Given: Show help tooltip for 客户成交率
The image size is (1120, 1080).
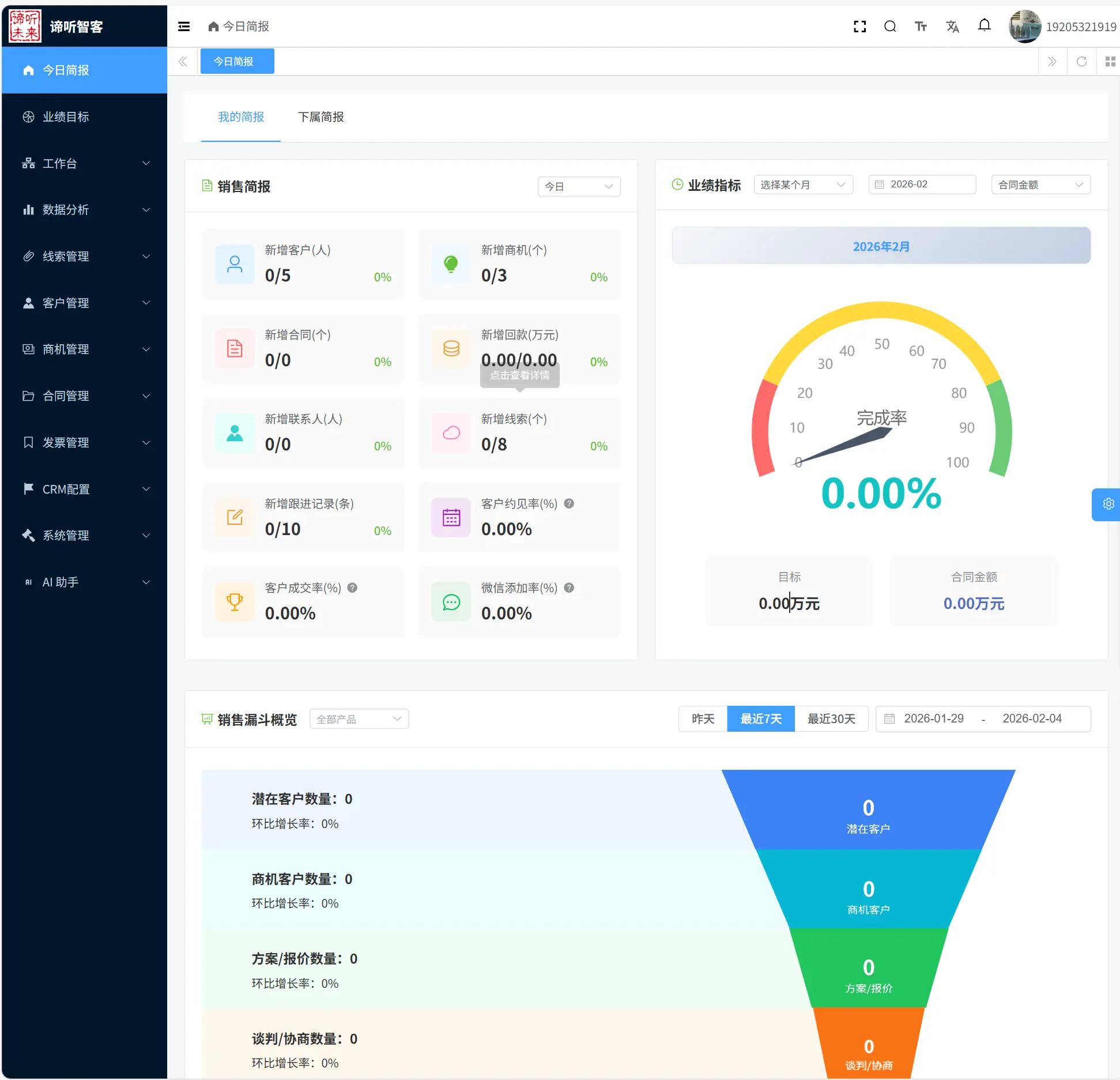Looking at the screenshot, I should (x=353, y=588).
